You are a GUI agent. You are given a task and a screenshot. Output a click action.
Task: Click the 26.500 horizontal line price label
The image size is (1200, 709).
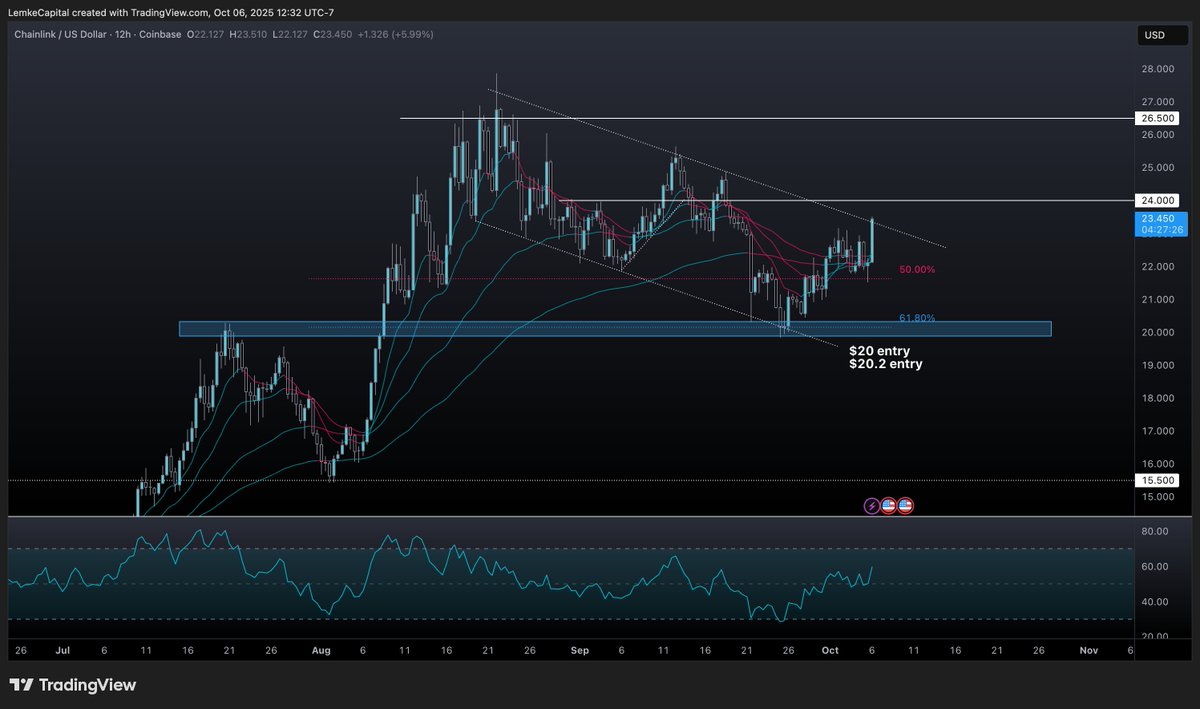tap(1158, 118)
